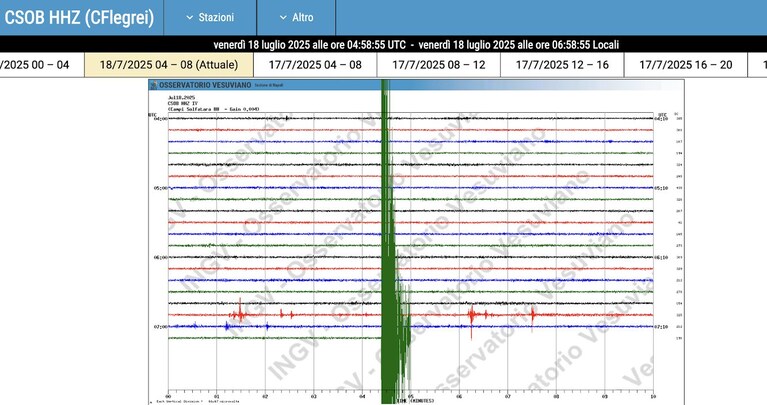
Task: Open the Stazioni dropdown menu
Action: 210,18
